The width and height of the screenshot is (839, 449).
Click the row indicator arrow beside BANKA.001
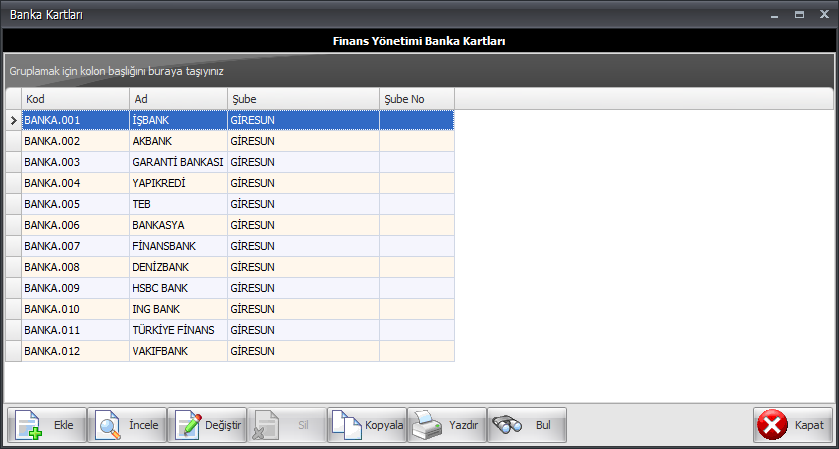pyautogui.click(x=13, y=120)
